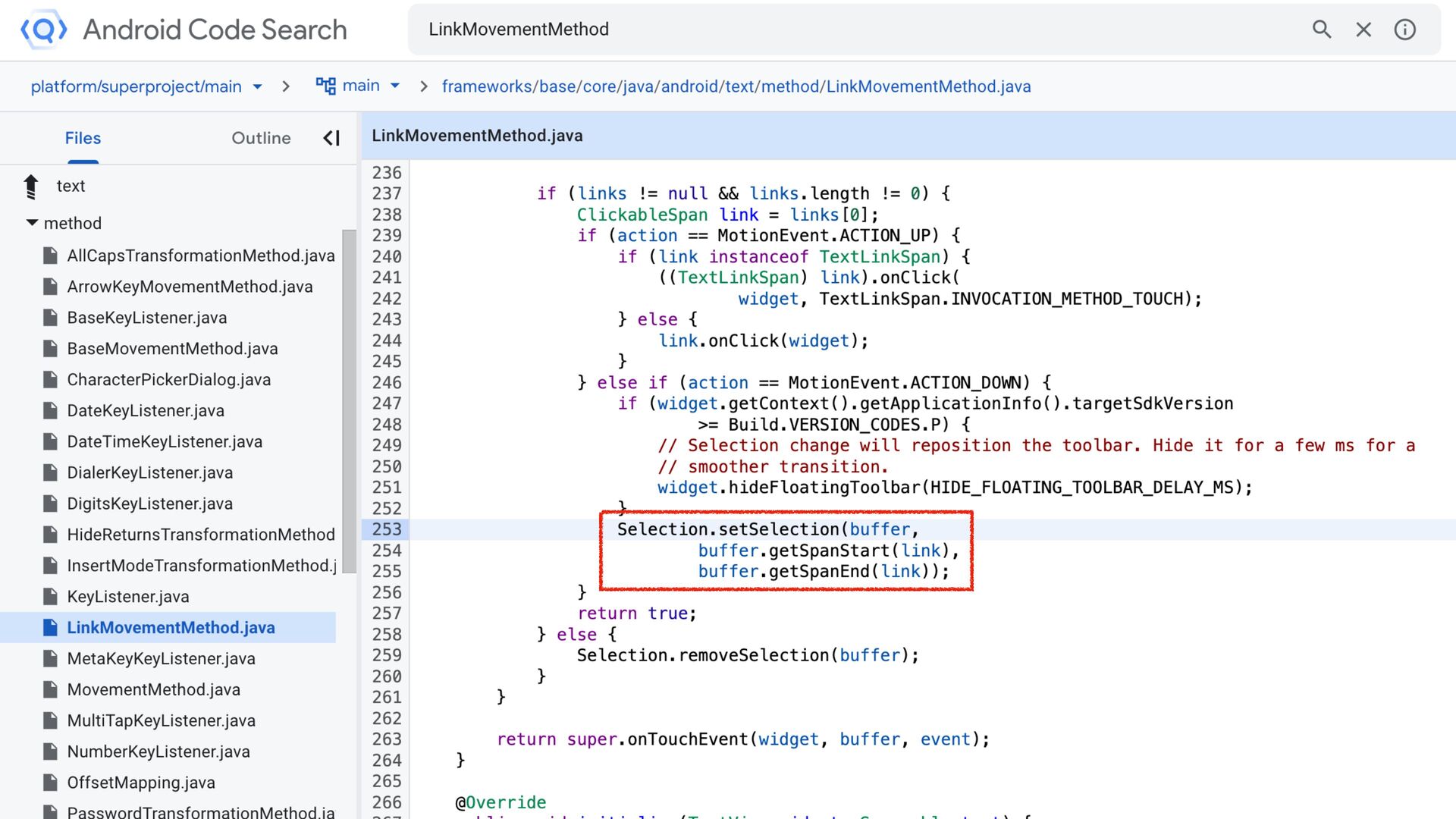Open the main branch dropdown
1456x819 pixels.
point(394,86)
